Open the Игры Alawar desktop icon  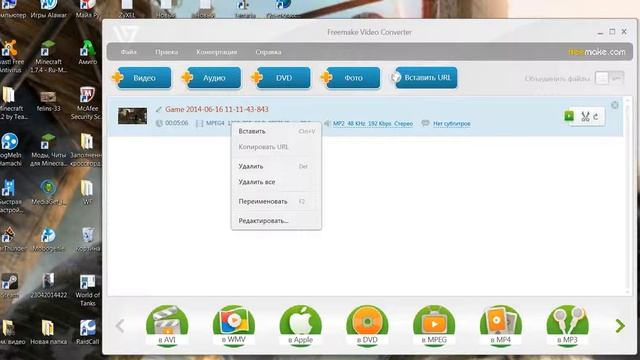(x=49, y=9)
